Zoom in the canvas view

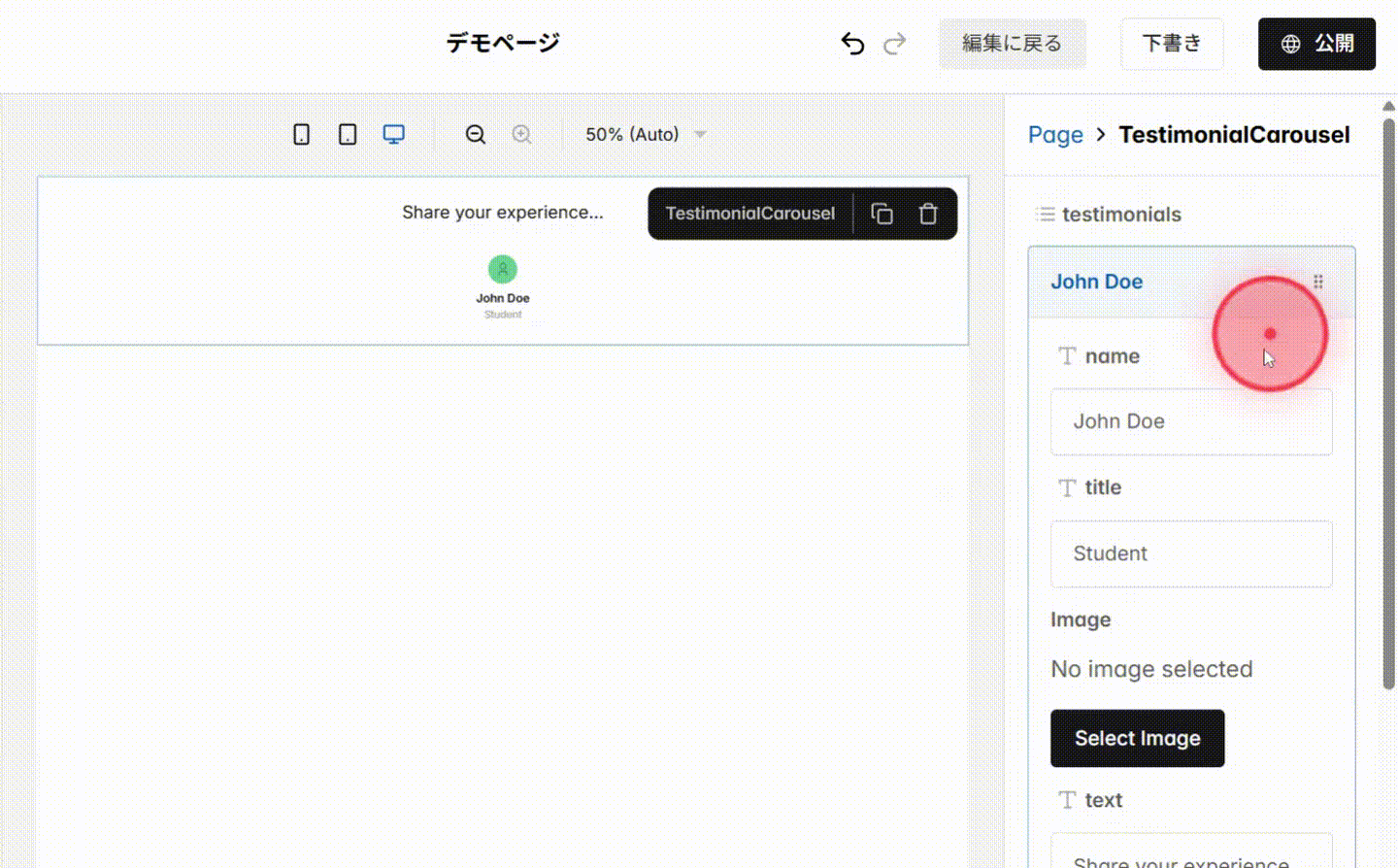click(521, 134)
